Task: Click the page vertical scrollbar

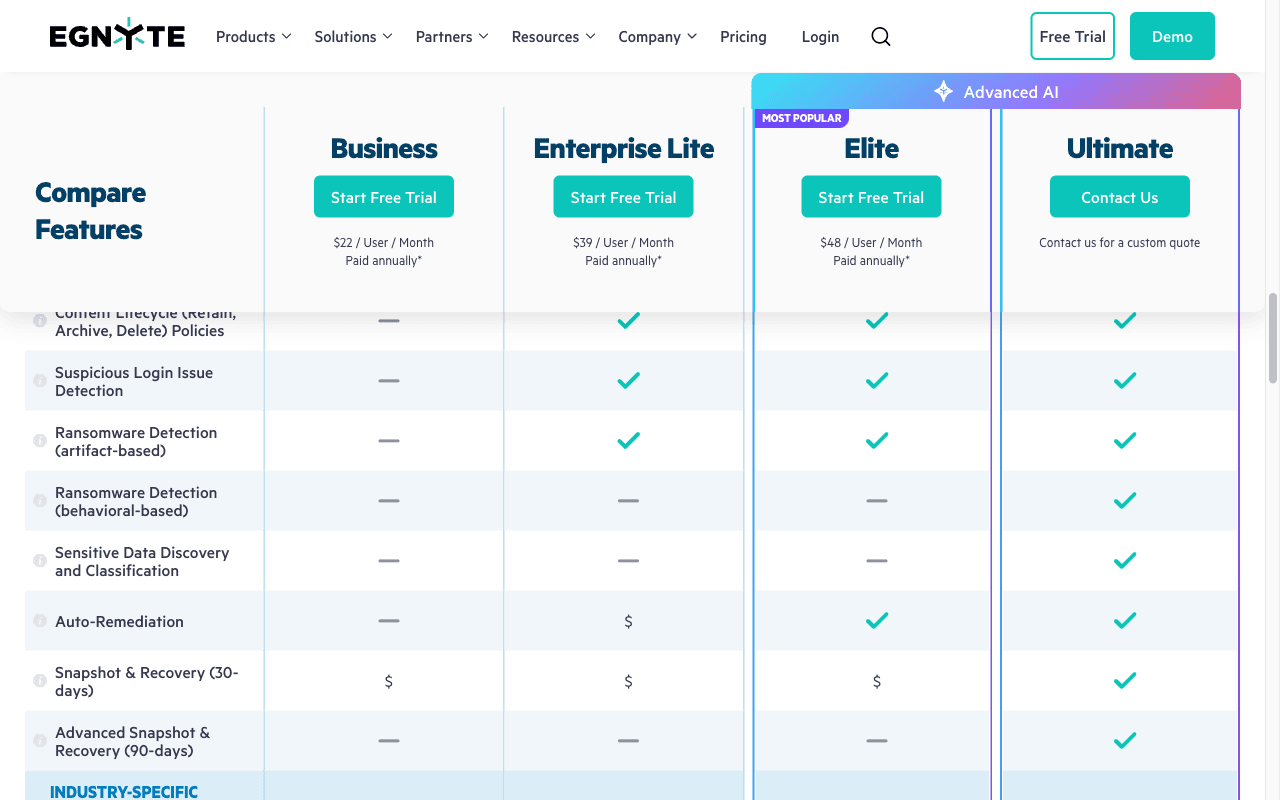Action: (x=1273, y=338)
